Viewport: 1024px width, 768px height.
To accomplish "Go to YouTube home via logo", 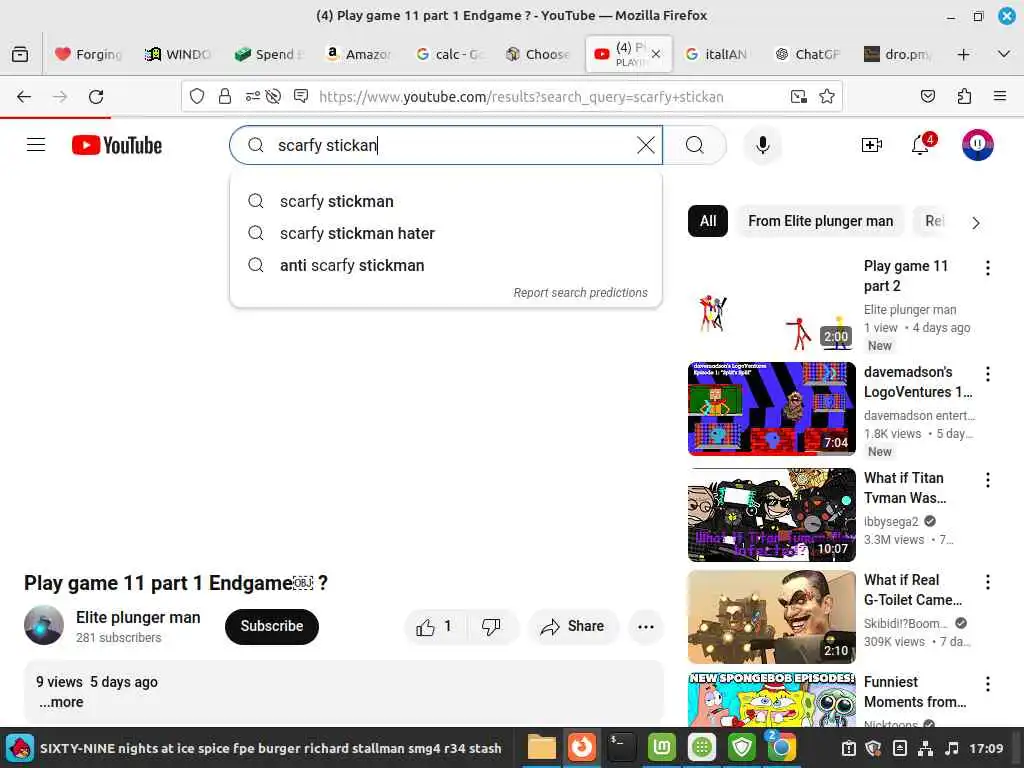I will 117,145.
